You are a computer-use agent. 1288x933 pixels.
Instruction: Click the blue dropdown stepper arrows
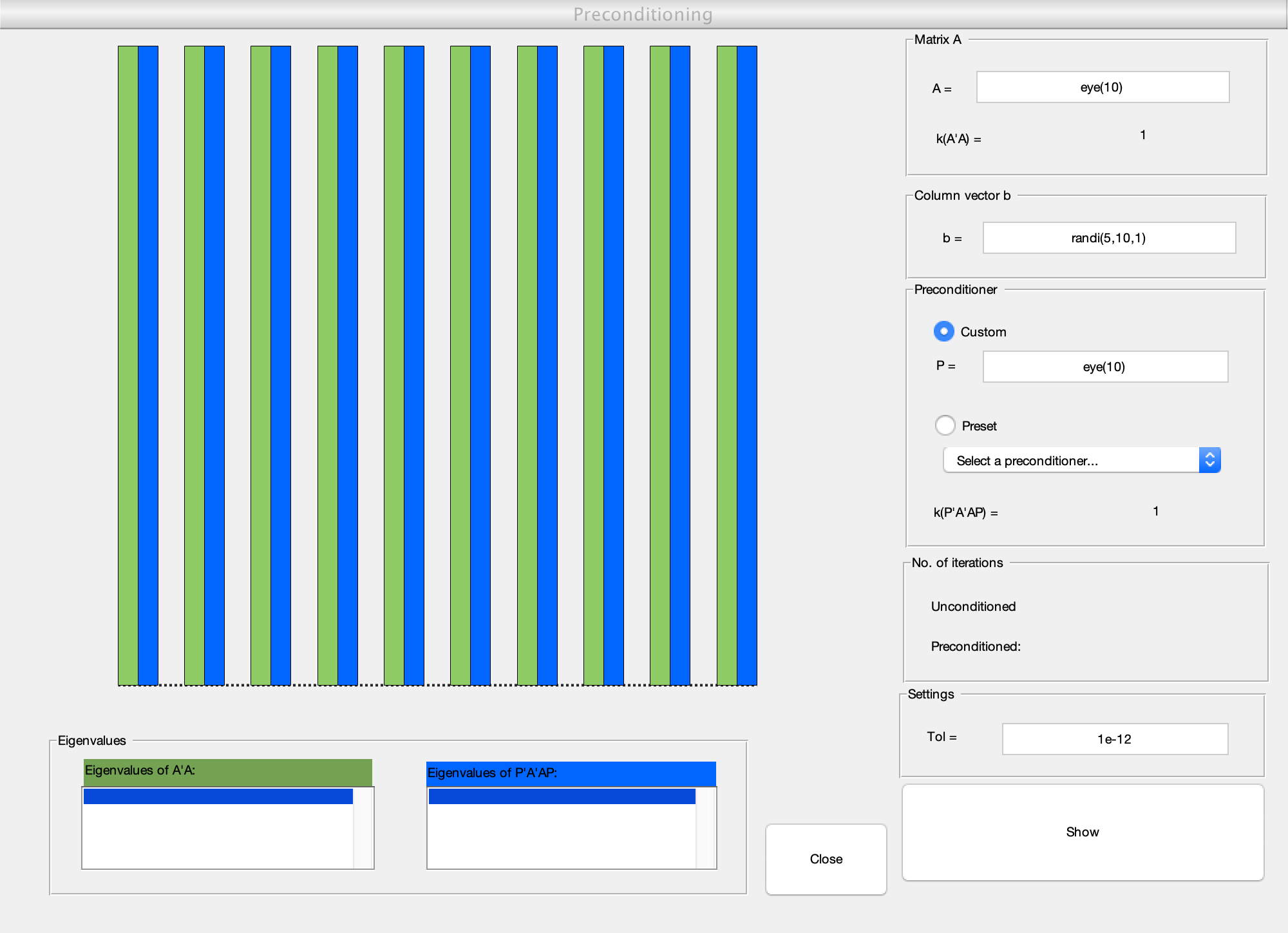[x=1209, y=460]
